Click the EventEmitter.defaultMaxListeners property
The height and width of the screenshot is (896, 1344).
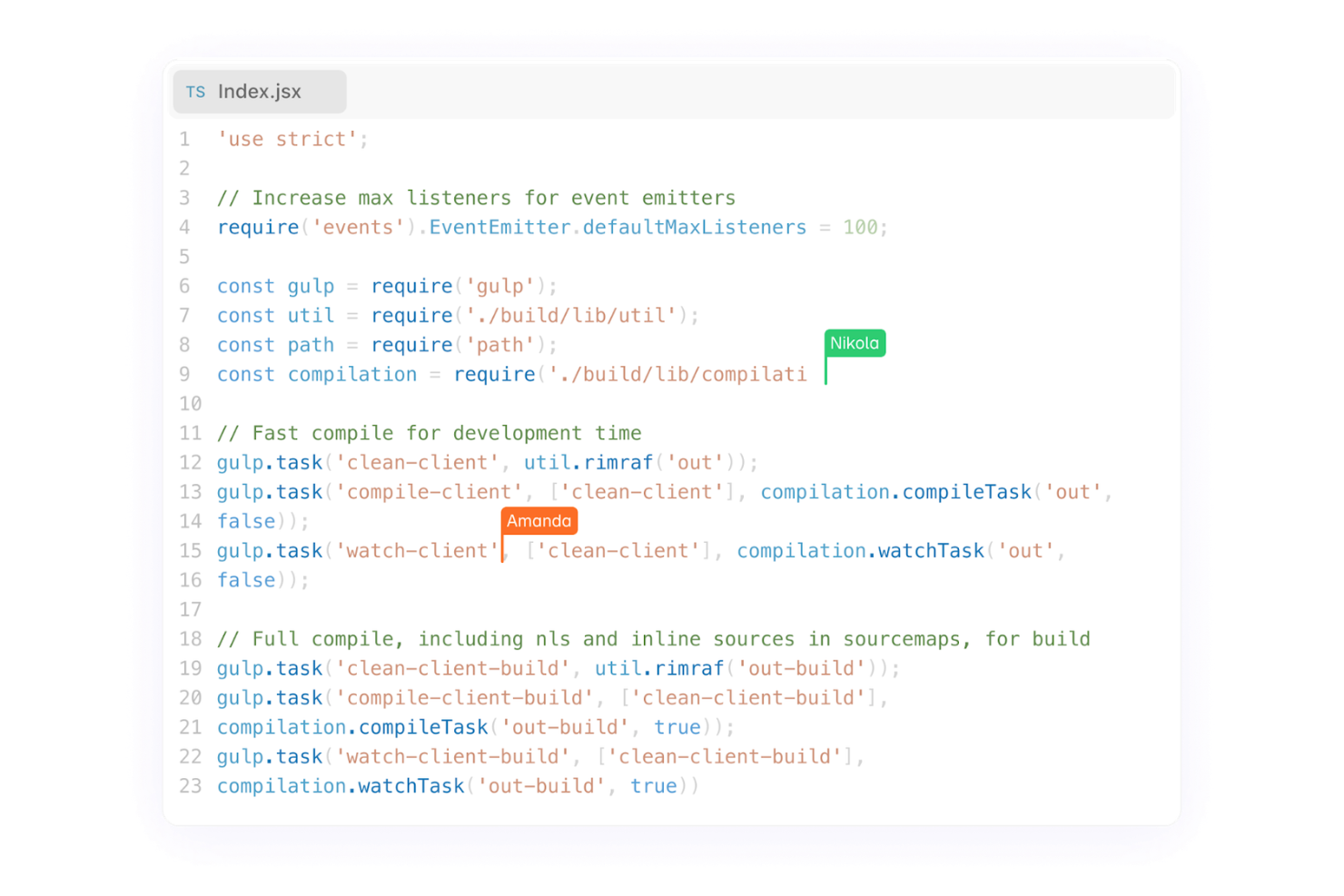[x=617, y=227]
